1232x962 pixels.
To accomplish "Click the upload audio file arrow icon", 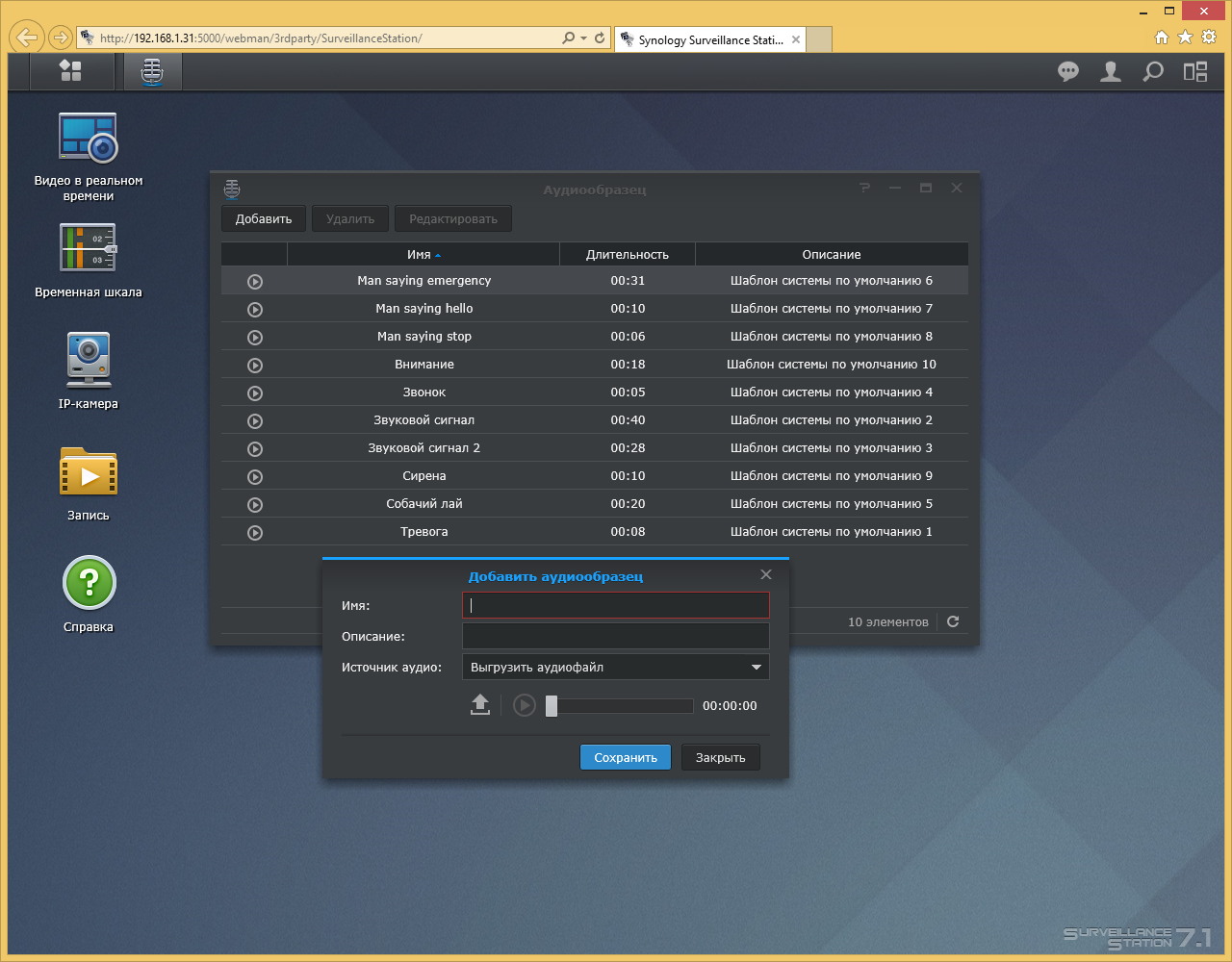I will 480,705.
